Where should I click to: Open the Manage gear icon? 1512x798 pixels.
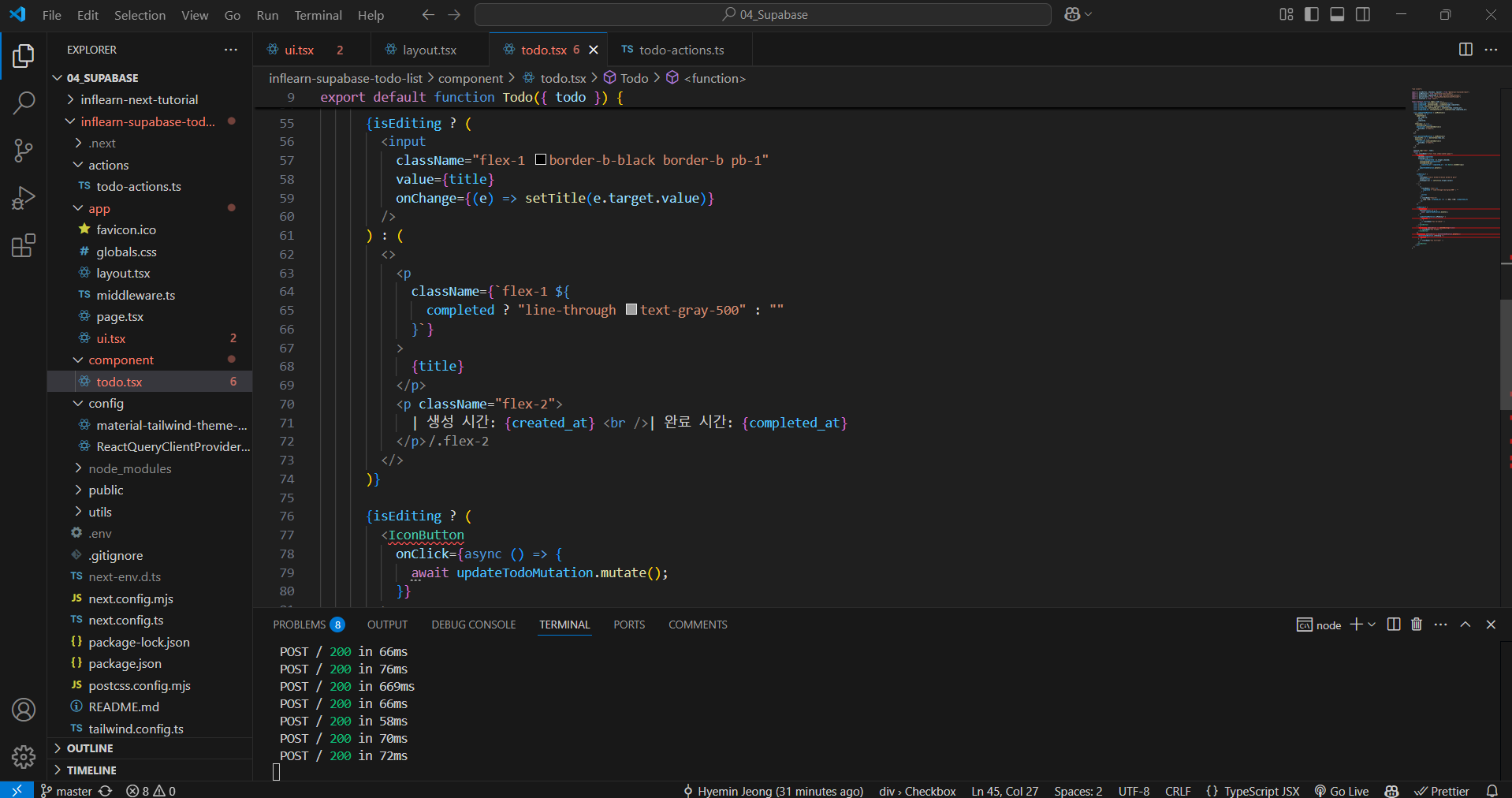click(x=24, y=757)
